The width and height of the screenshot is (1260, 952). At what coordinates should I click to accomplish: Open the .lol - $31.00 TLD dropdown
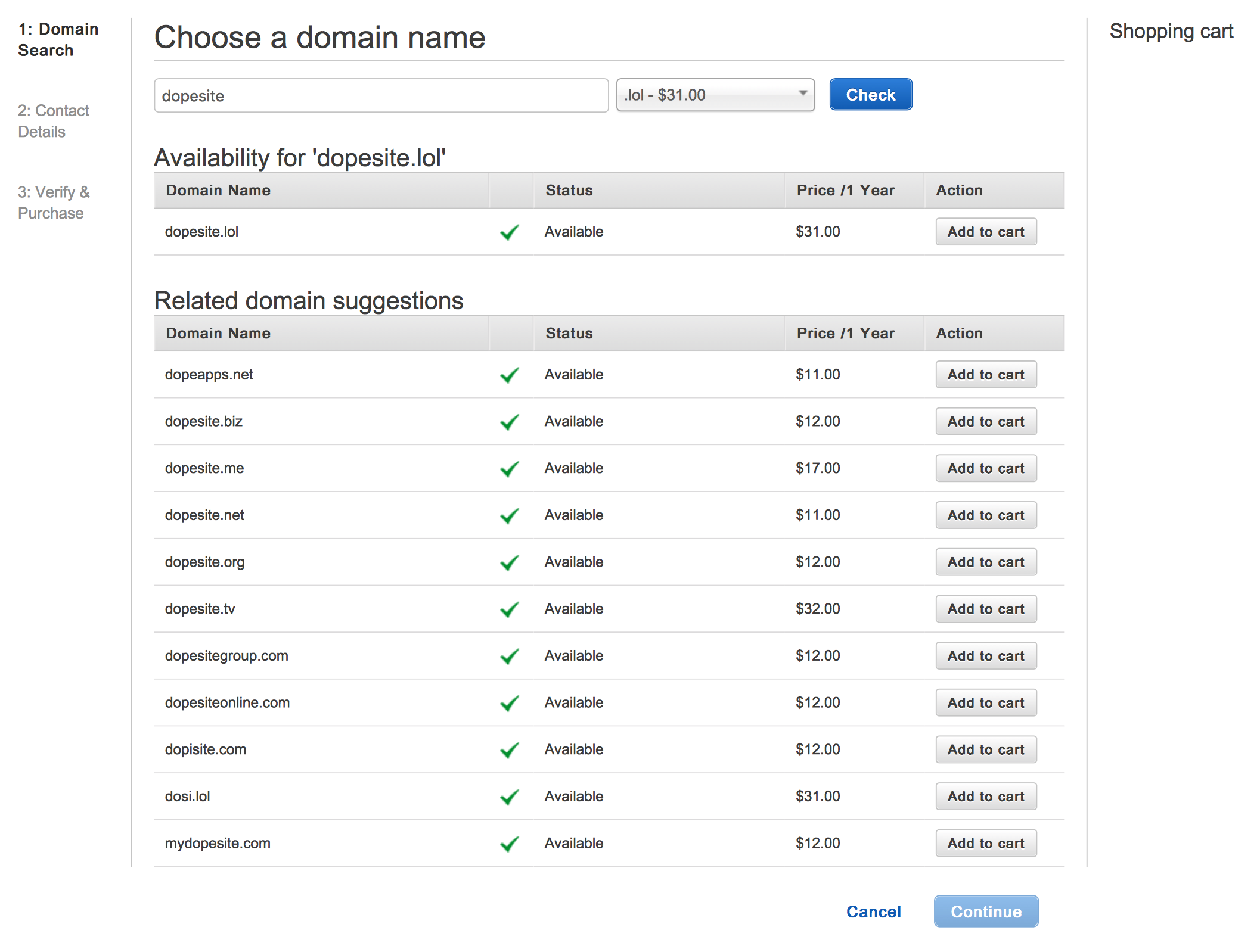tap(715, 95)
